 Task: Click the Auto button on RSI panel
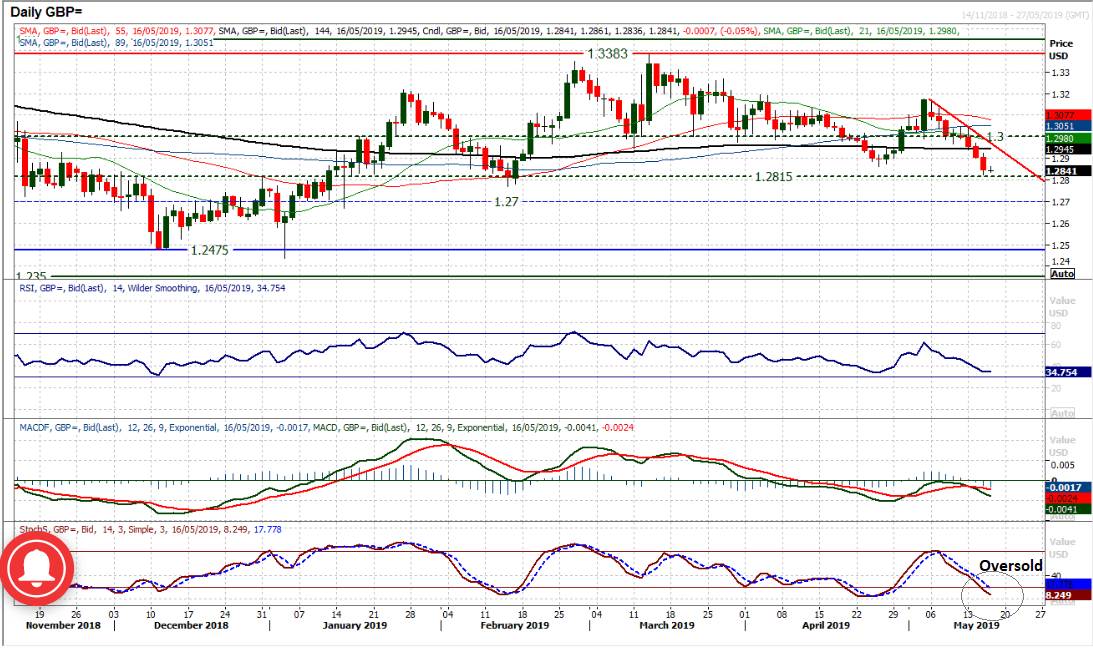coord(1062,412)
